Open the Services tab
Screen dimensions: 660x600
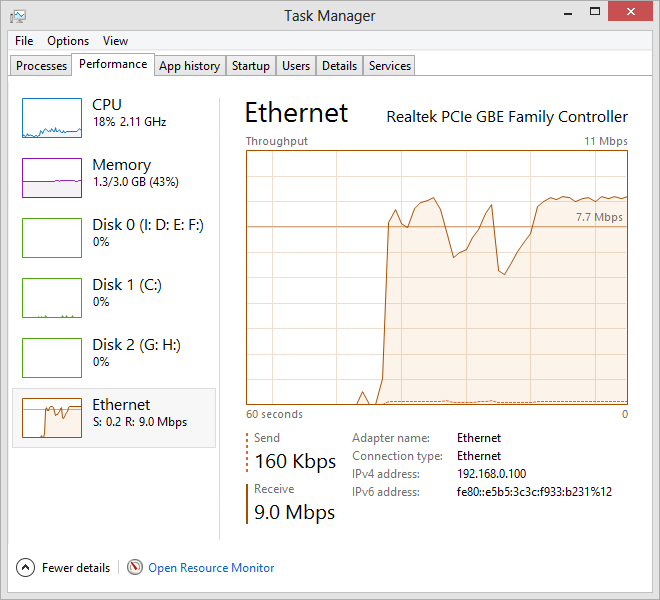389,66
